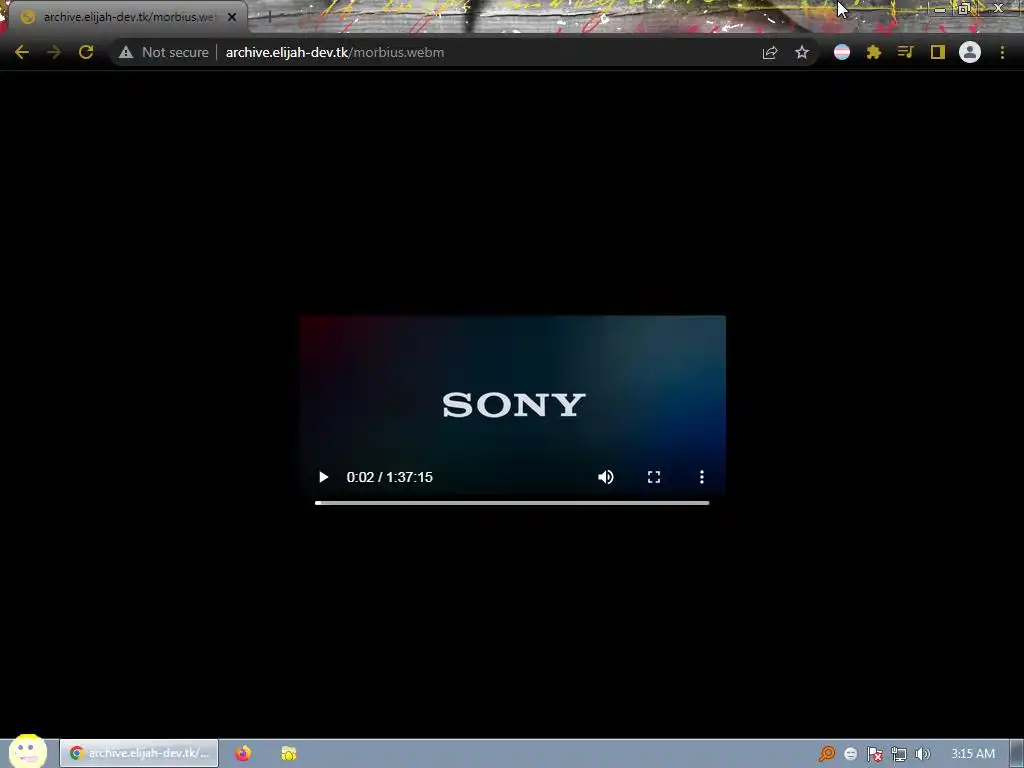Viewport: 1024px width, 768px height.
Task: Restore down the Chrome window
Action: (x=964, y=9)
